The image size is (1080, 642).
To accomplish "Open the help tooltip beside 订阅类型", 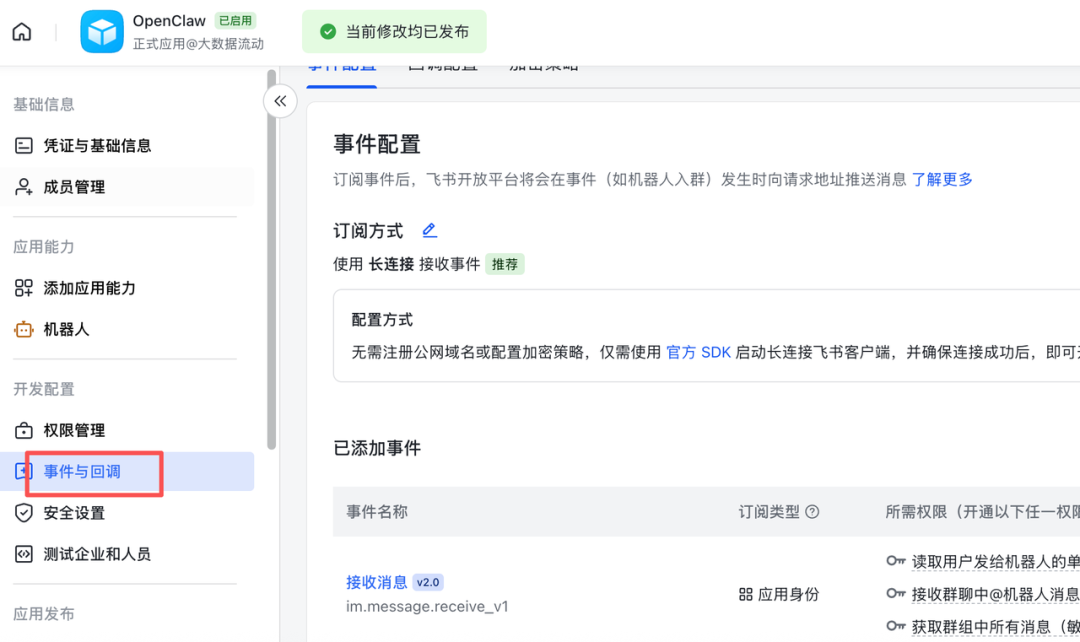I will pos(812,511).
